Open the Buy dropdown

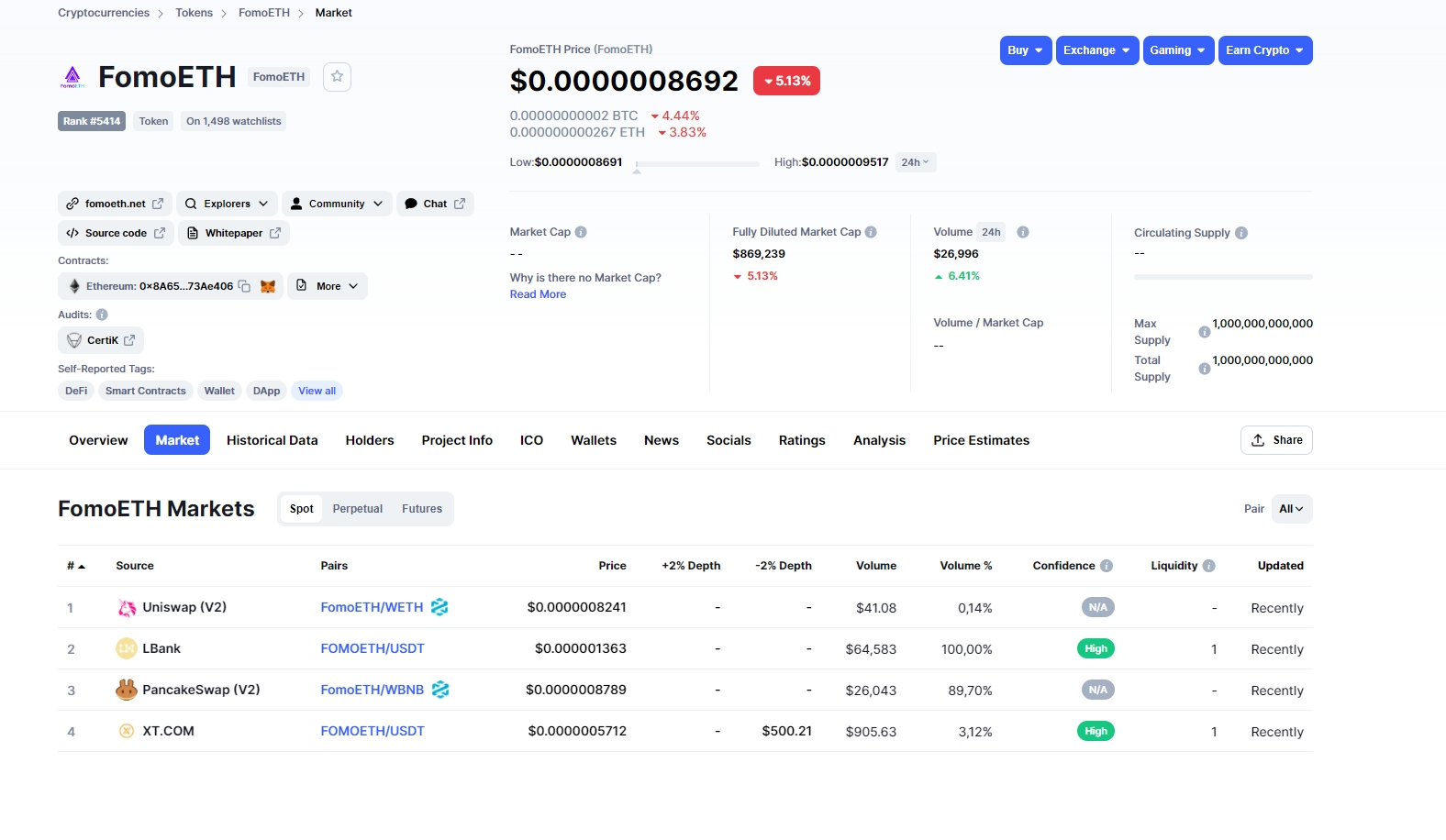(x=1026, y=50)
